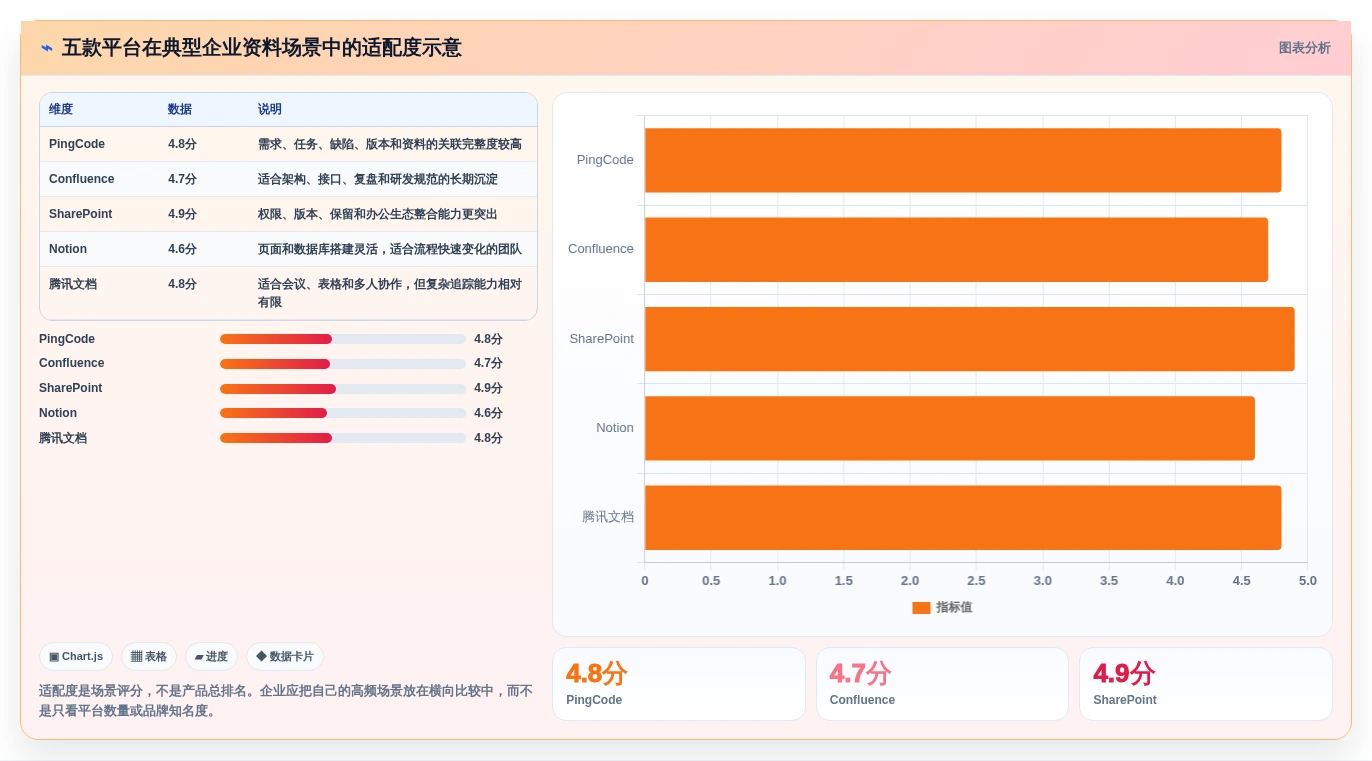Select the Chart.js tag chip
The image size is (1372, 761).
coord(76,657)
